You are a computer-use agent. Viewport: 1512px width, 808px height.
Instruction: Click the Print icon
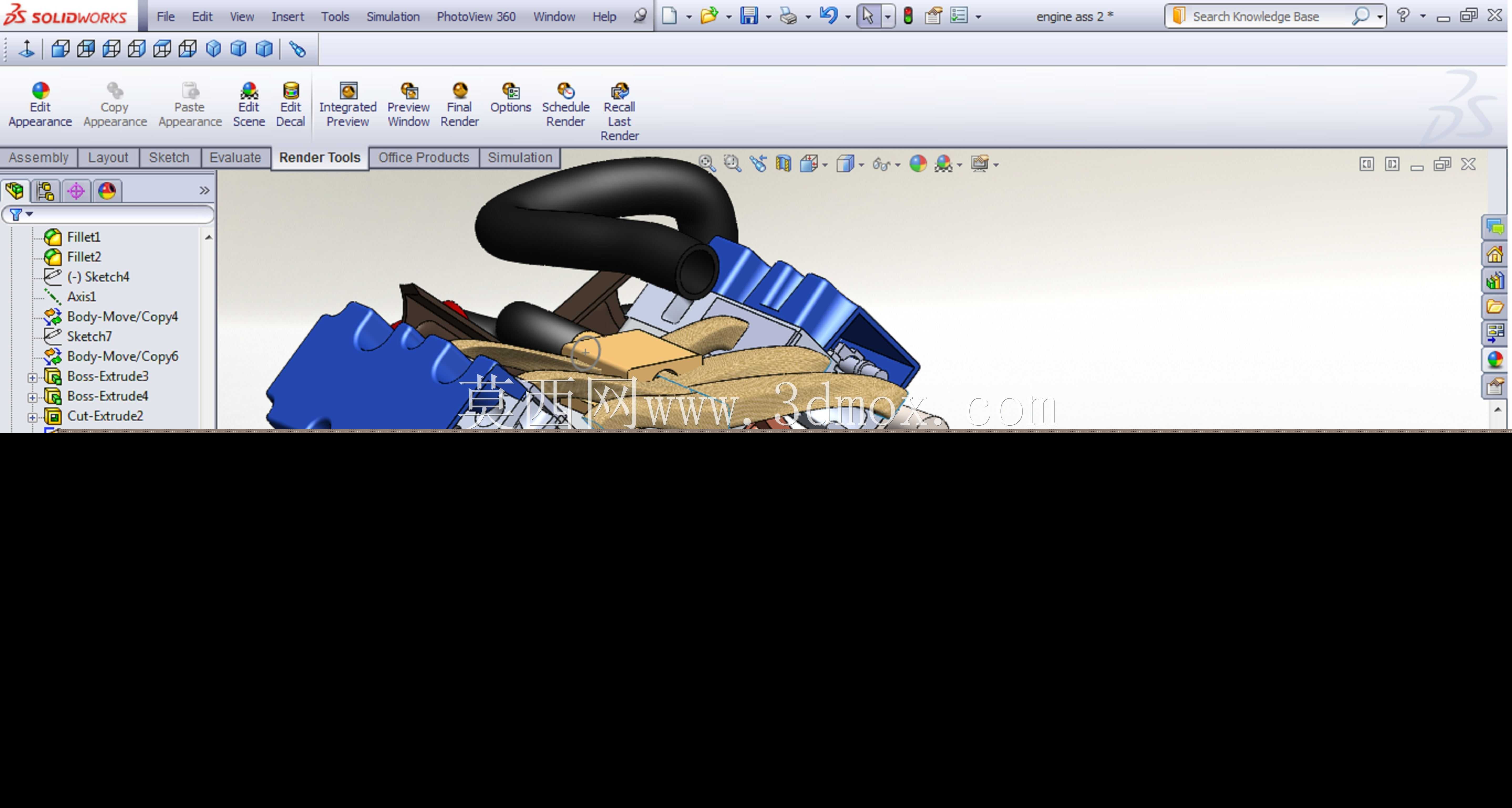(788, 16)
